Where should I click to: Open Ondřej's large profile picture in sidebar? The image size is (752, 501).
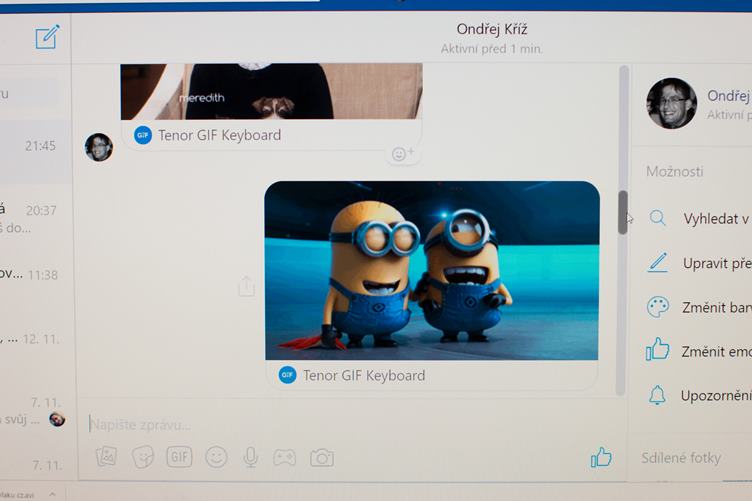click(671, 103)
